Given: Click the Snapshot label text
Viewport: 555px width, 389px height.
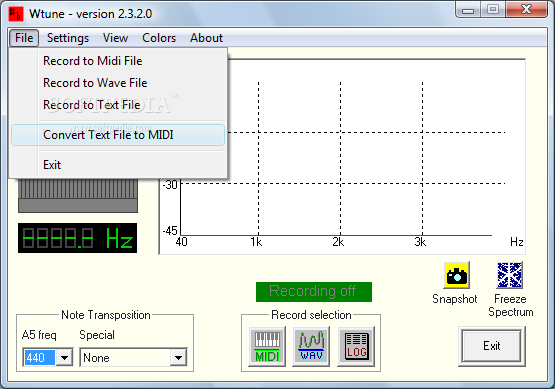Looking at the screenshot, I should (455, 299).
